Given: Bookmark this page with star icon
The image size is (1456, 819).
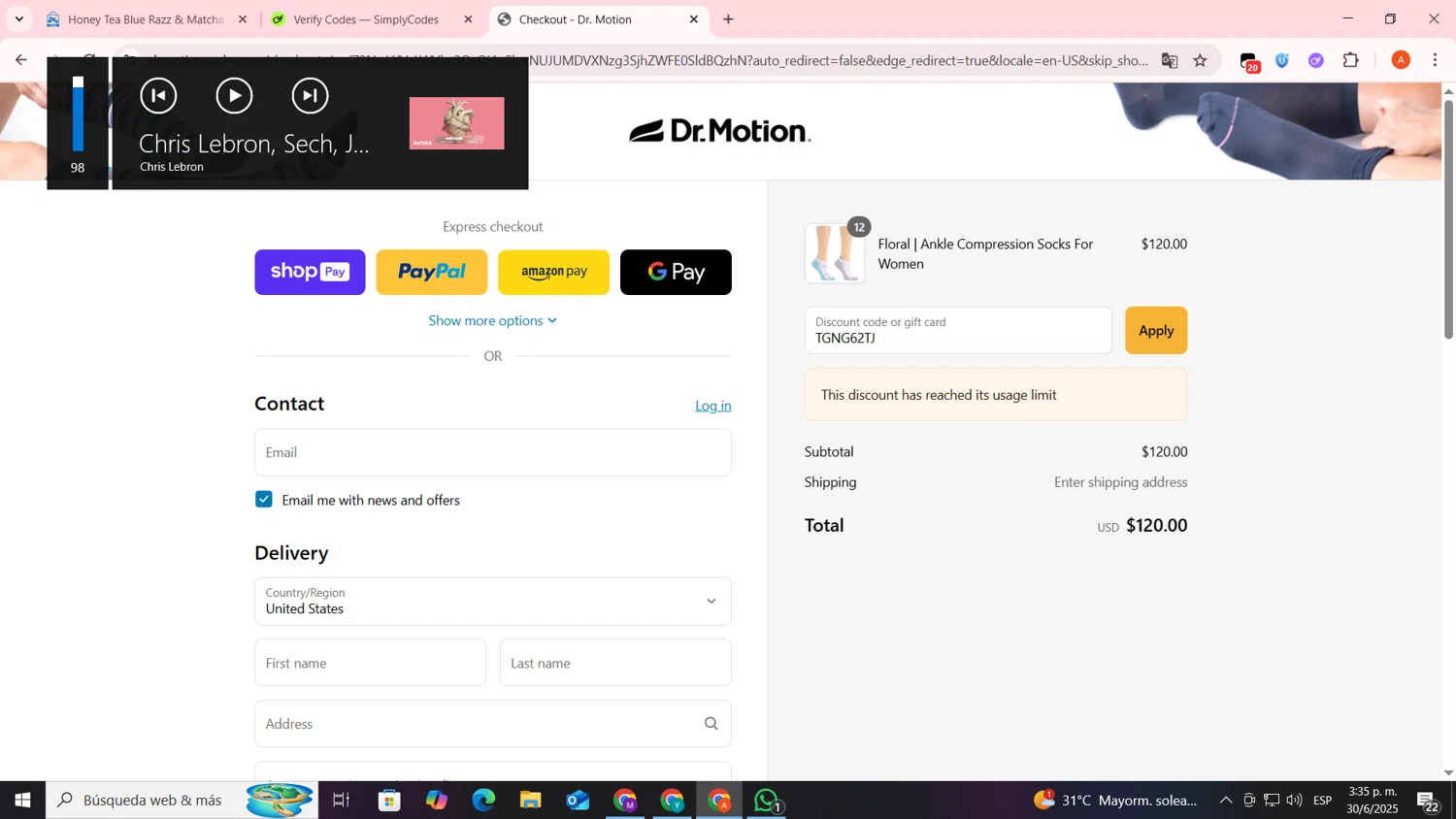Looking at the screenshot, I should coord(1201,60).
